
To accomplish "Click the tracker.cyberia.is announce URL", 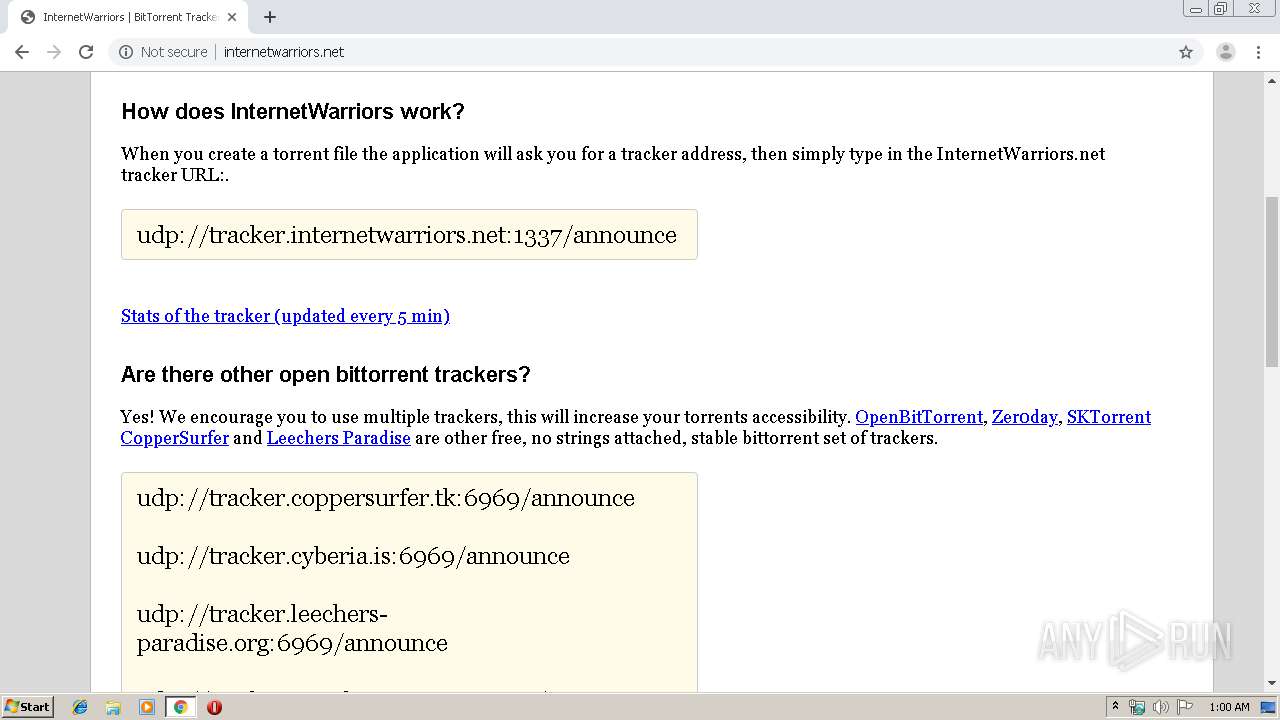I will tap(353, 556).
